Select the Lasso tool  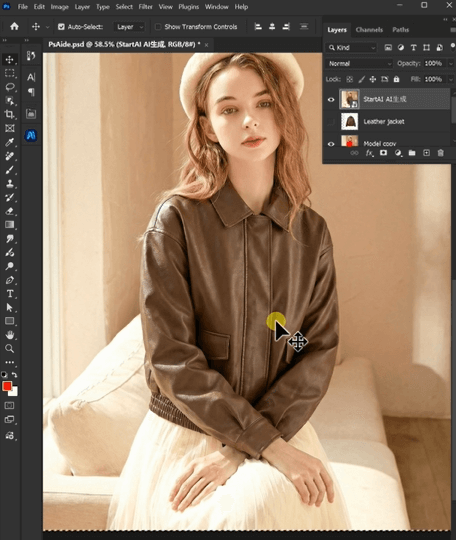tap(9, 87)
